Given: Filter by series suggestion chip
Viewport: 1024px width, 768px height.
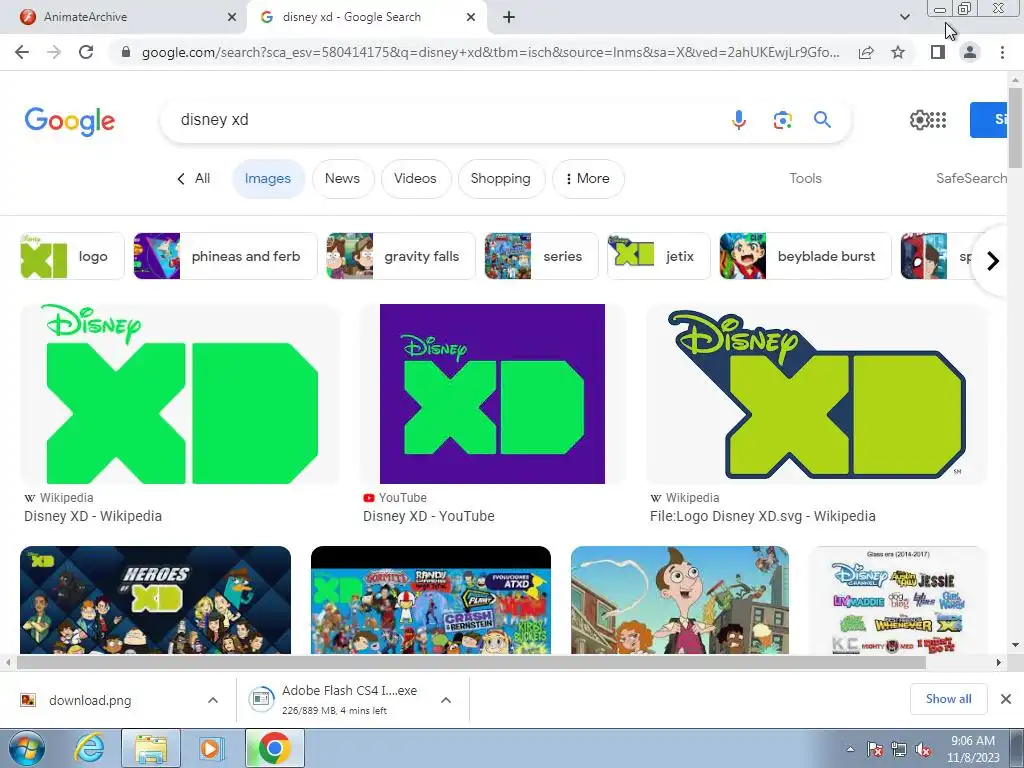Looking at the screenshot, I should pyautogui.click(x=541, y=256).
